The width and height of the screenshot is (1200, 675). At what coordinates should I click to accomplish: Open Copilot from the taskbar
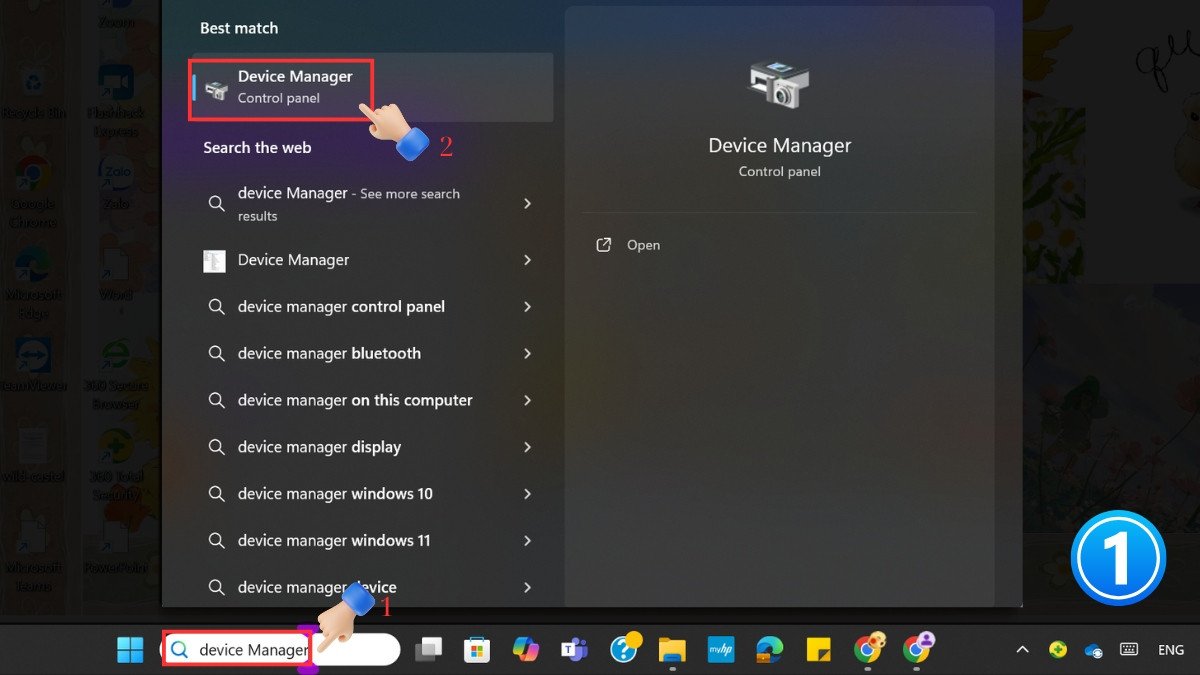524,649
